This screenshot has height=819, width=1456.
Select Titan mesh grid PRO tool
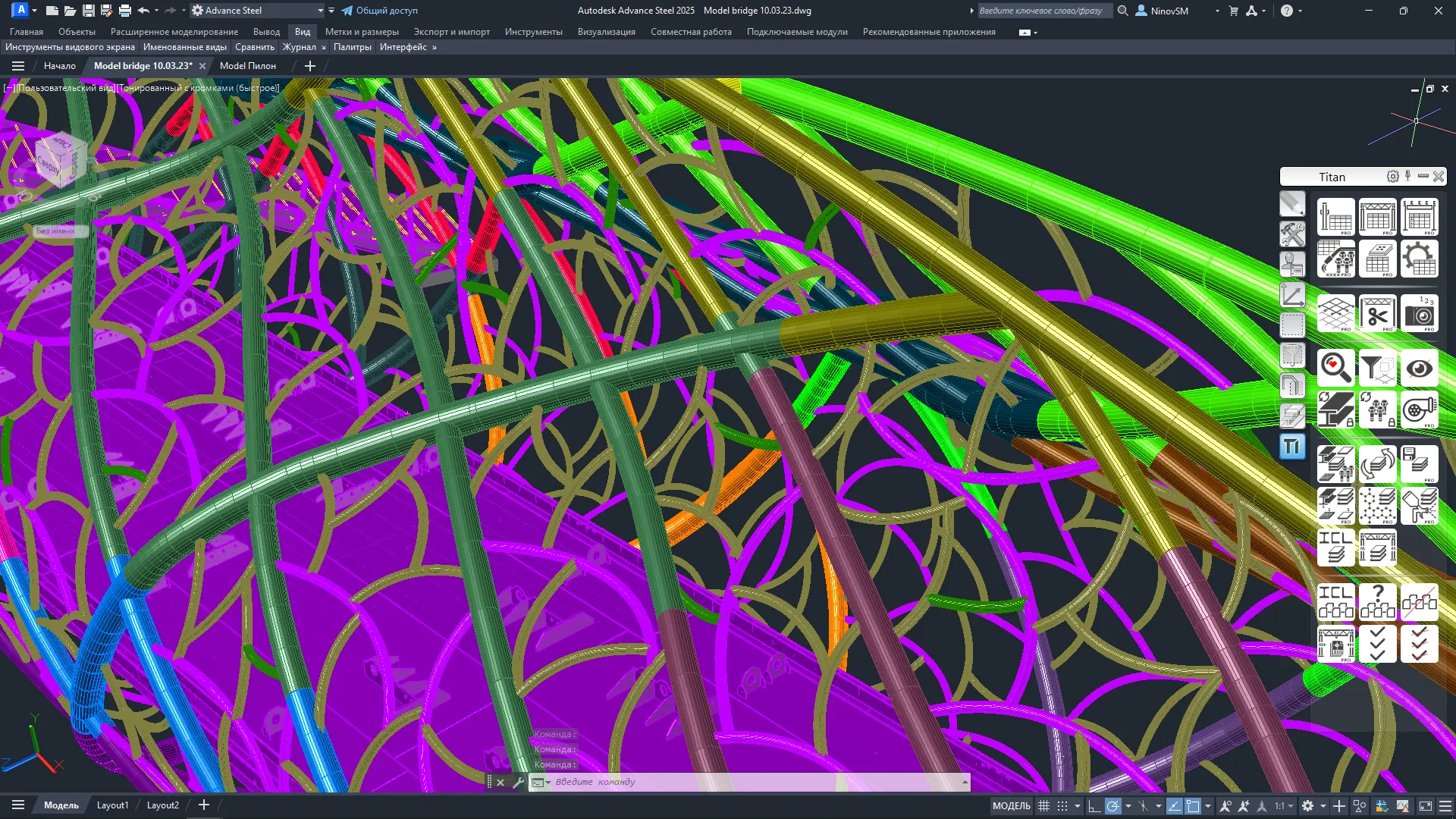pyautogui.click(x=1335, y=314)
